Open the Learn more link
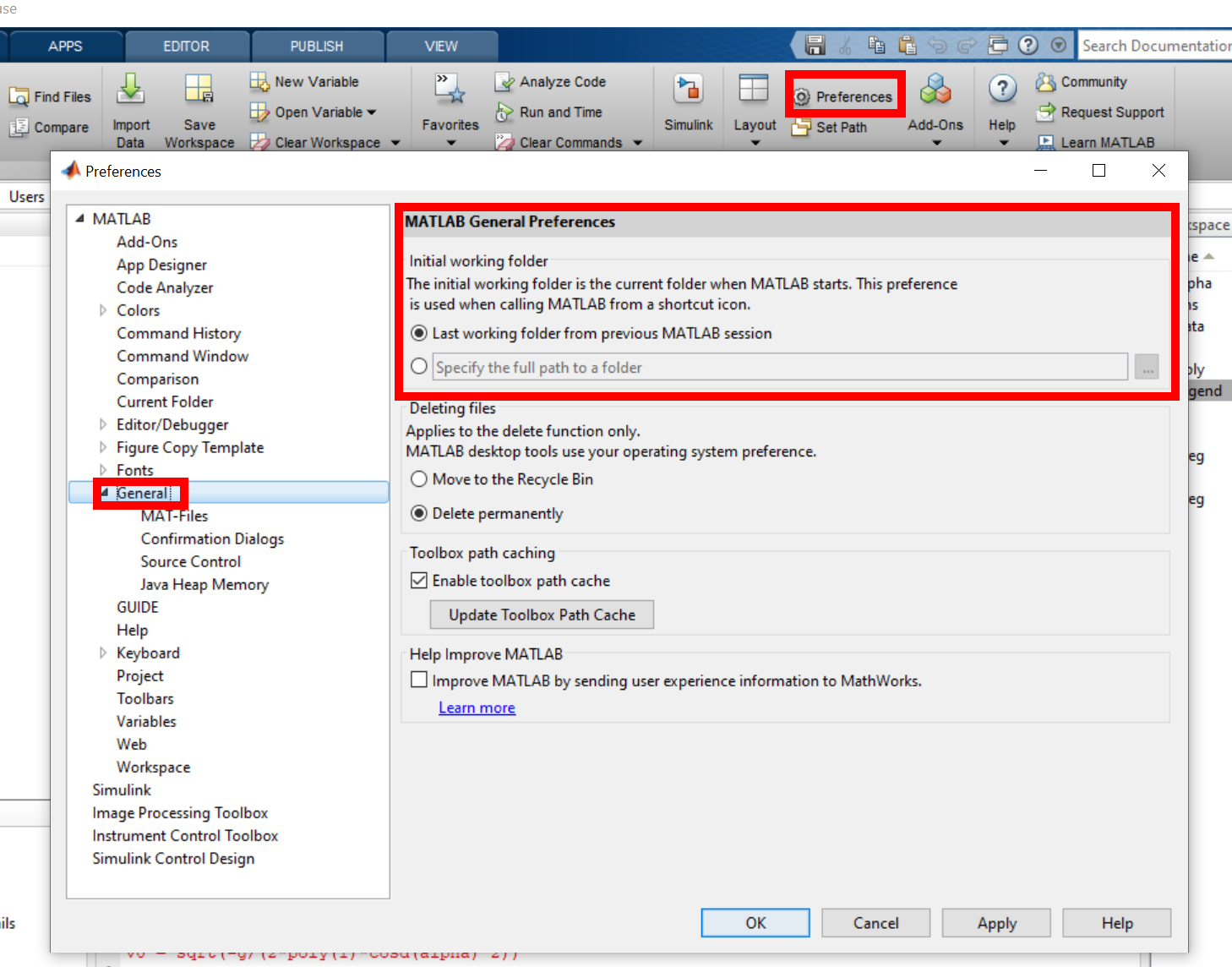Viewport: 1232px width, 967px height. (477, 707)
